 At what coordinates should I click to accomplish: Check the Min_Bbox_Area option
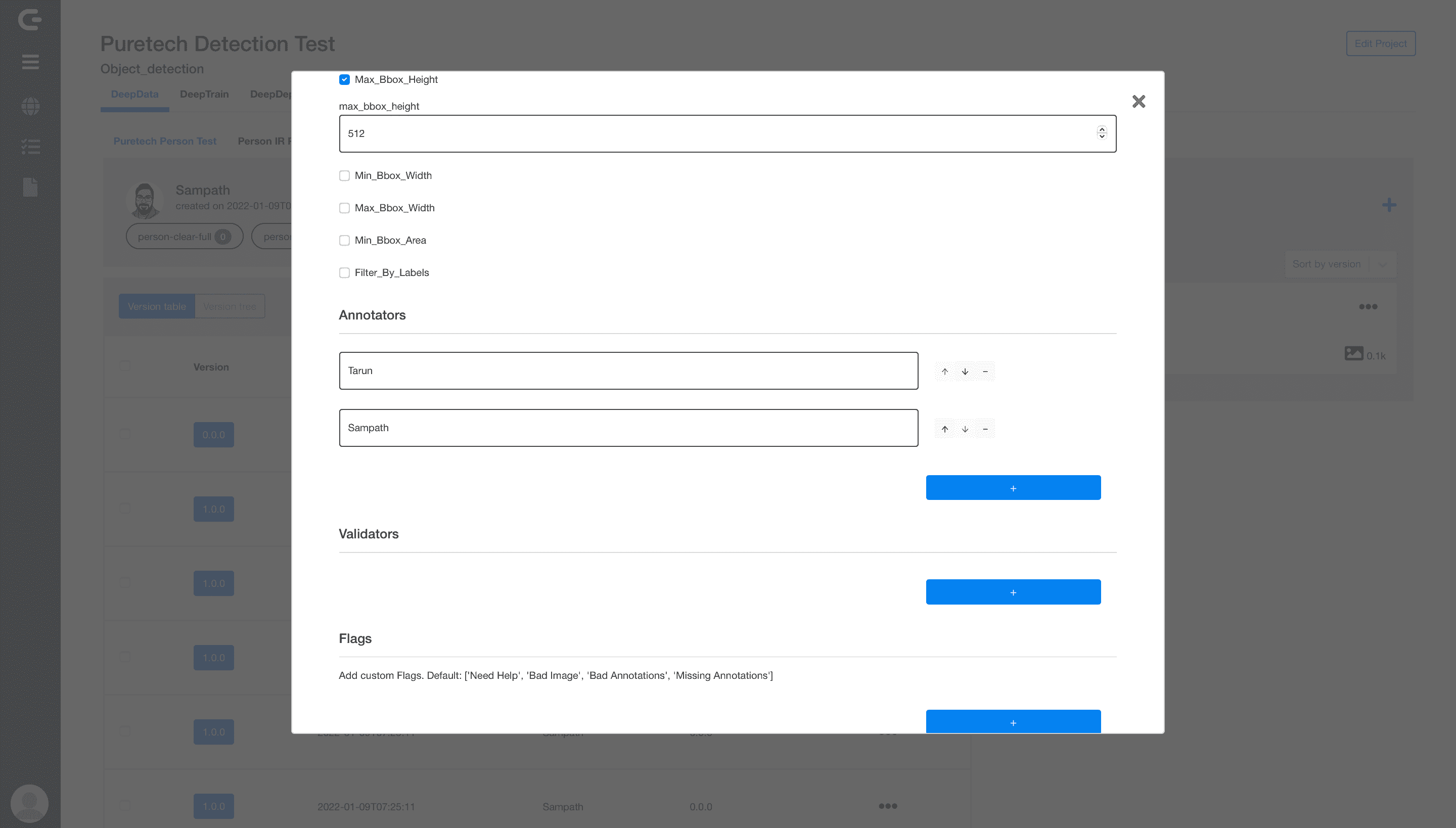pyautogui.click(x=344, y=241)
